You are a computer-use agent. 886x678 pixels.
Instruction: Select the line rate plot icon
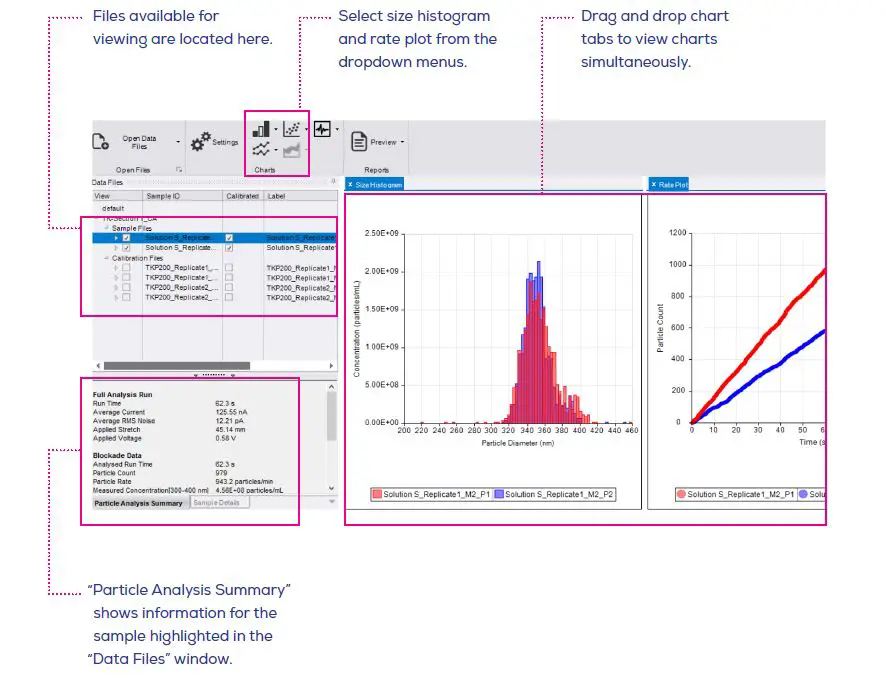point(260,151)
